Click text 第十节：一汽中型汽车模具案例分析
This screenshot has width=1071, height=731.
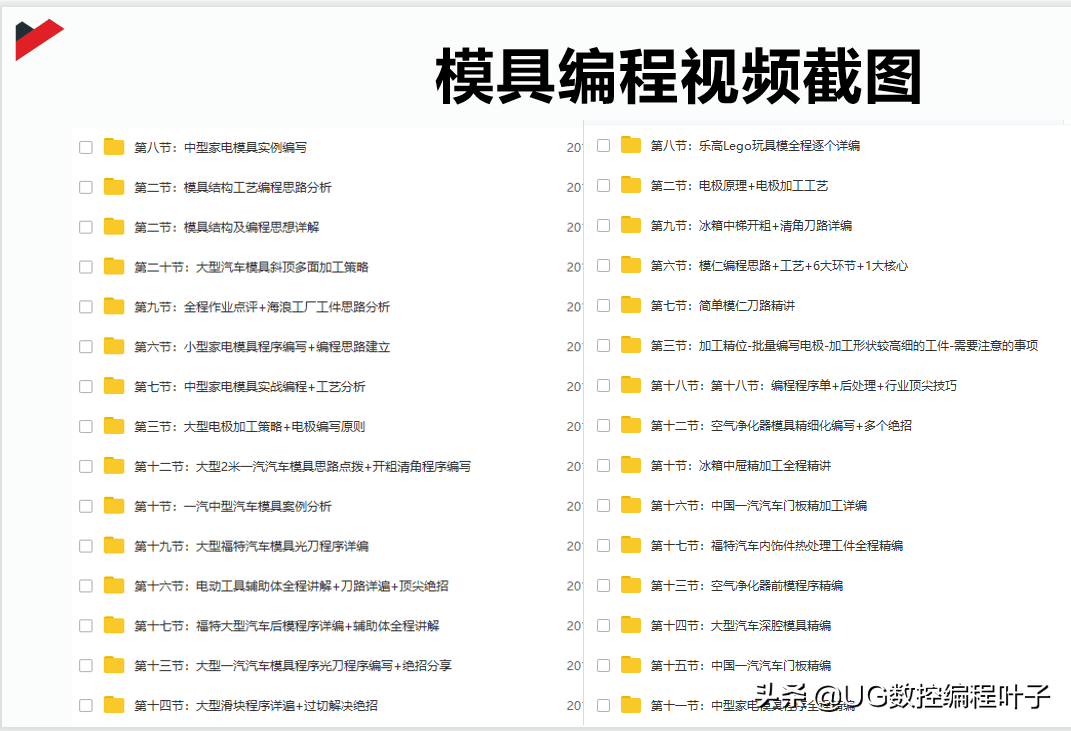pos(233,506)
